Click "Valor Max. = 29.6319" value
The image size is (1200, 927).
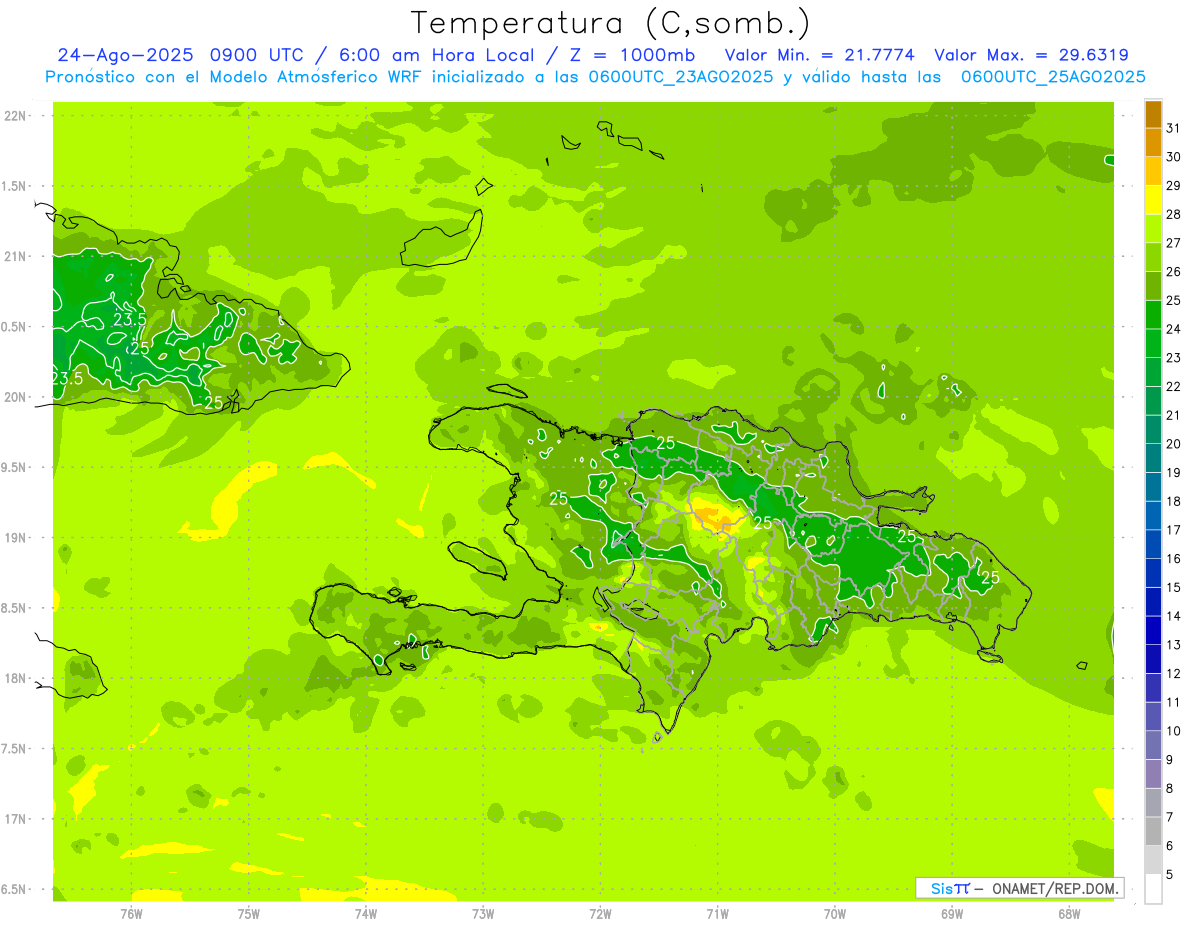tap(1031, 55)
